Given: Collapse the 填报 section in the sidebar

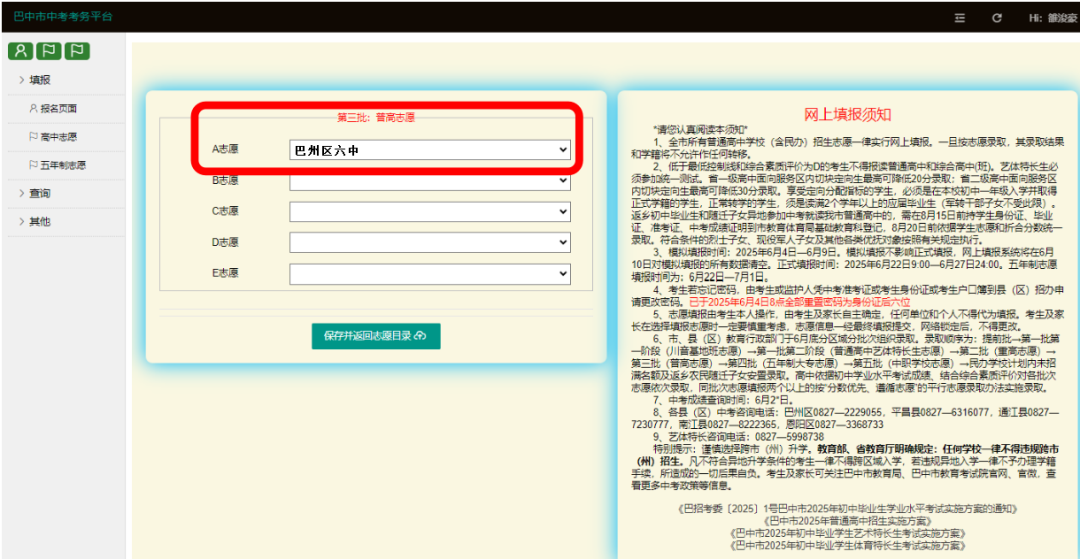Looking at the screenshot, I should (x=40, y=80).
